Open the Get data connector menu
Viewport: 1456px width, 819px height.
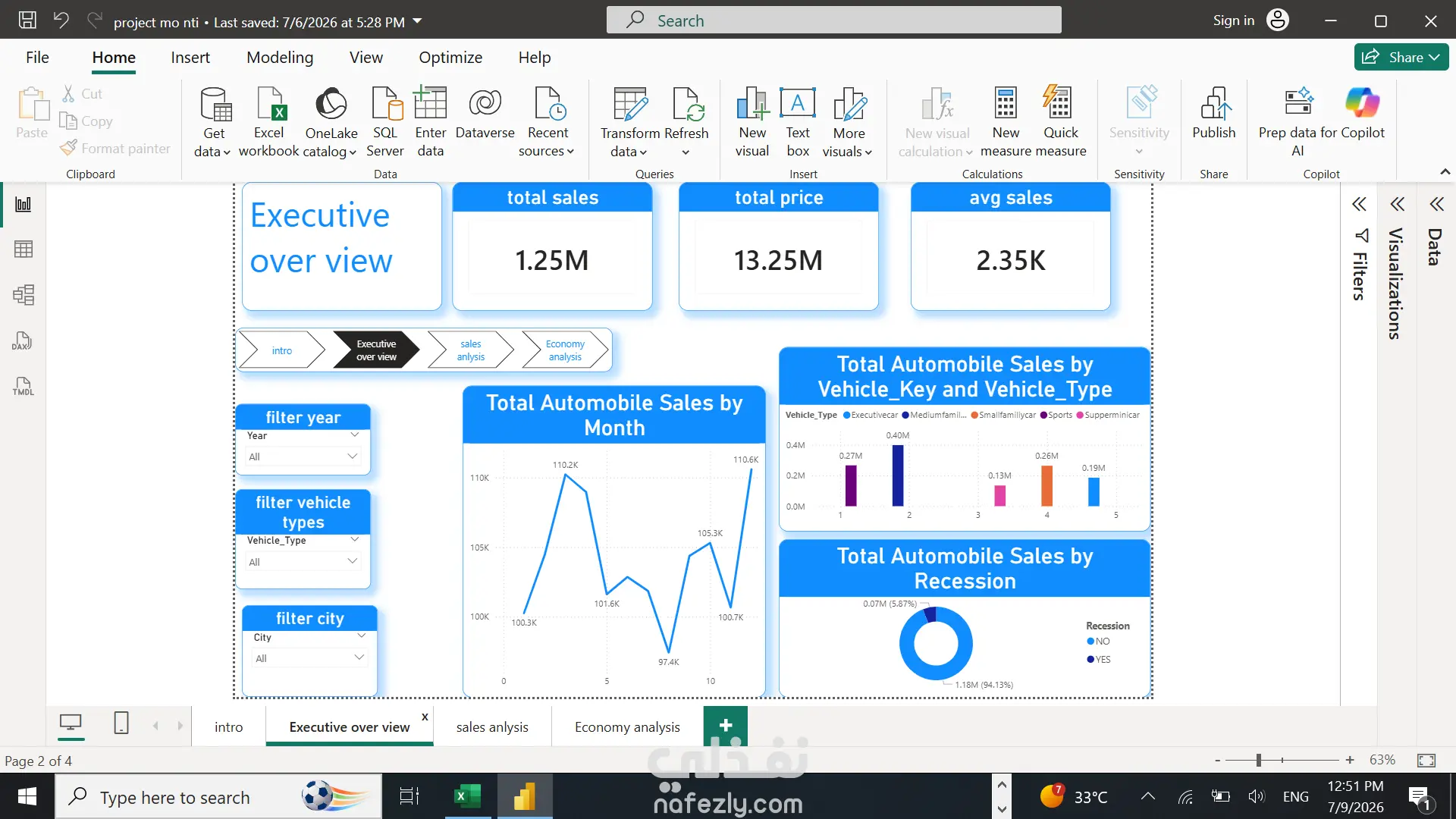click(212, 121)
